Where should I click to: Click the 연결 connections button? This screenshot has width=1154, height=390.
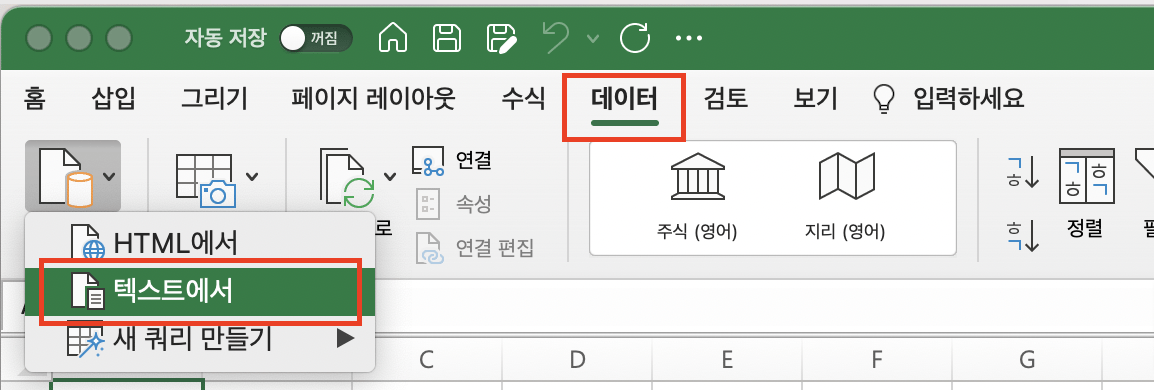[452, 161]
